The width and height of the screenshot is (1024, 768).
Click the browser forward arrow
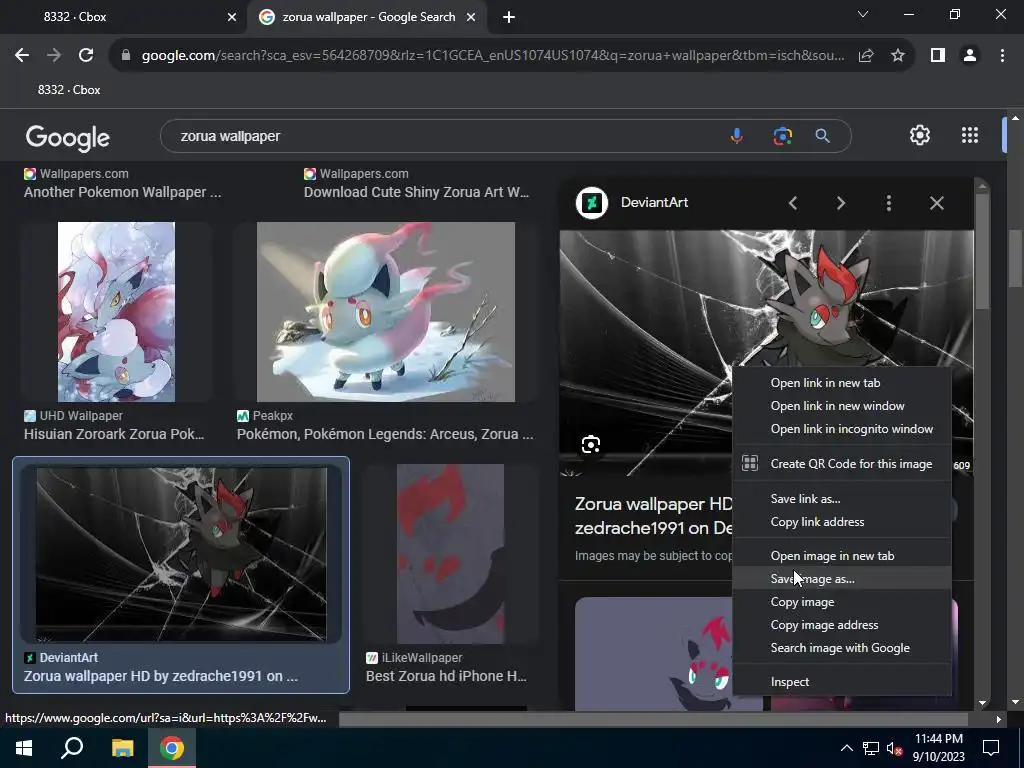click(54, 56)
